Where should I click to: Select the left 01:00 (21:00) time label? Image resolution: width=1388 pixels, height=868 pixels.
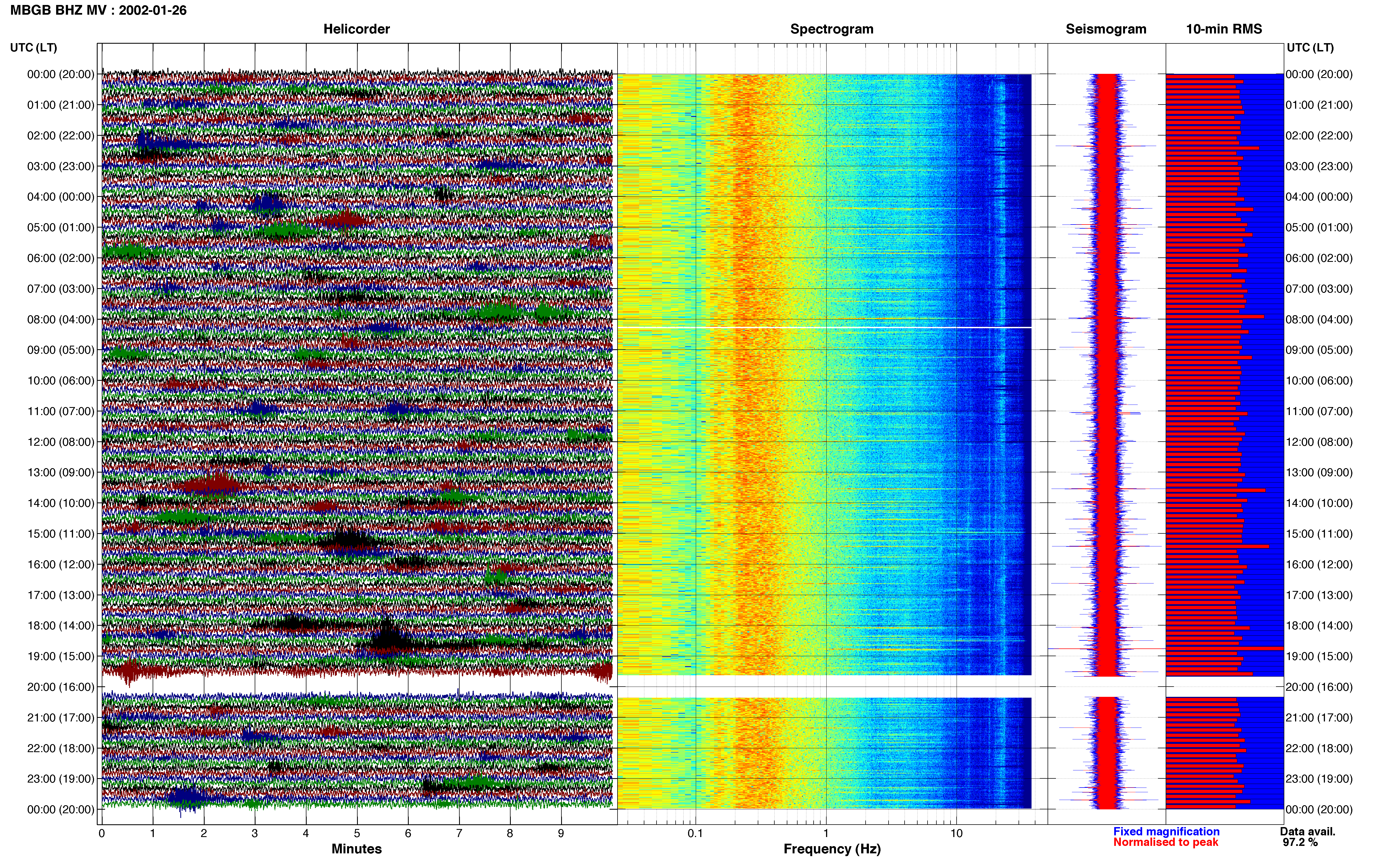click(x=61, y=105)
